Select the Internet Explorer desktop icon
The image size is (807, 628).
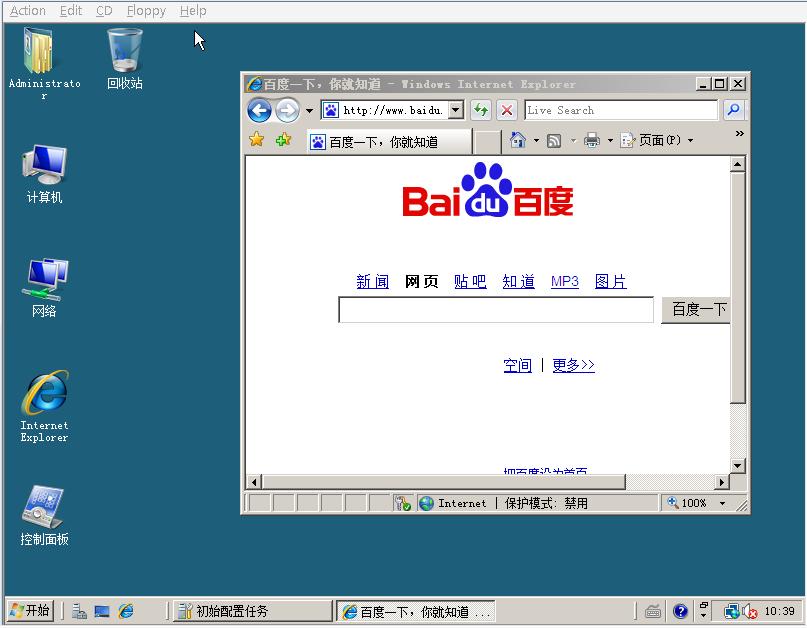coord(44,407)
